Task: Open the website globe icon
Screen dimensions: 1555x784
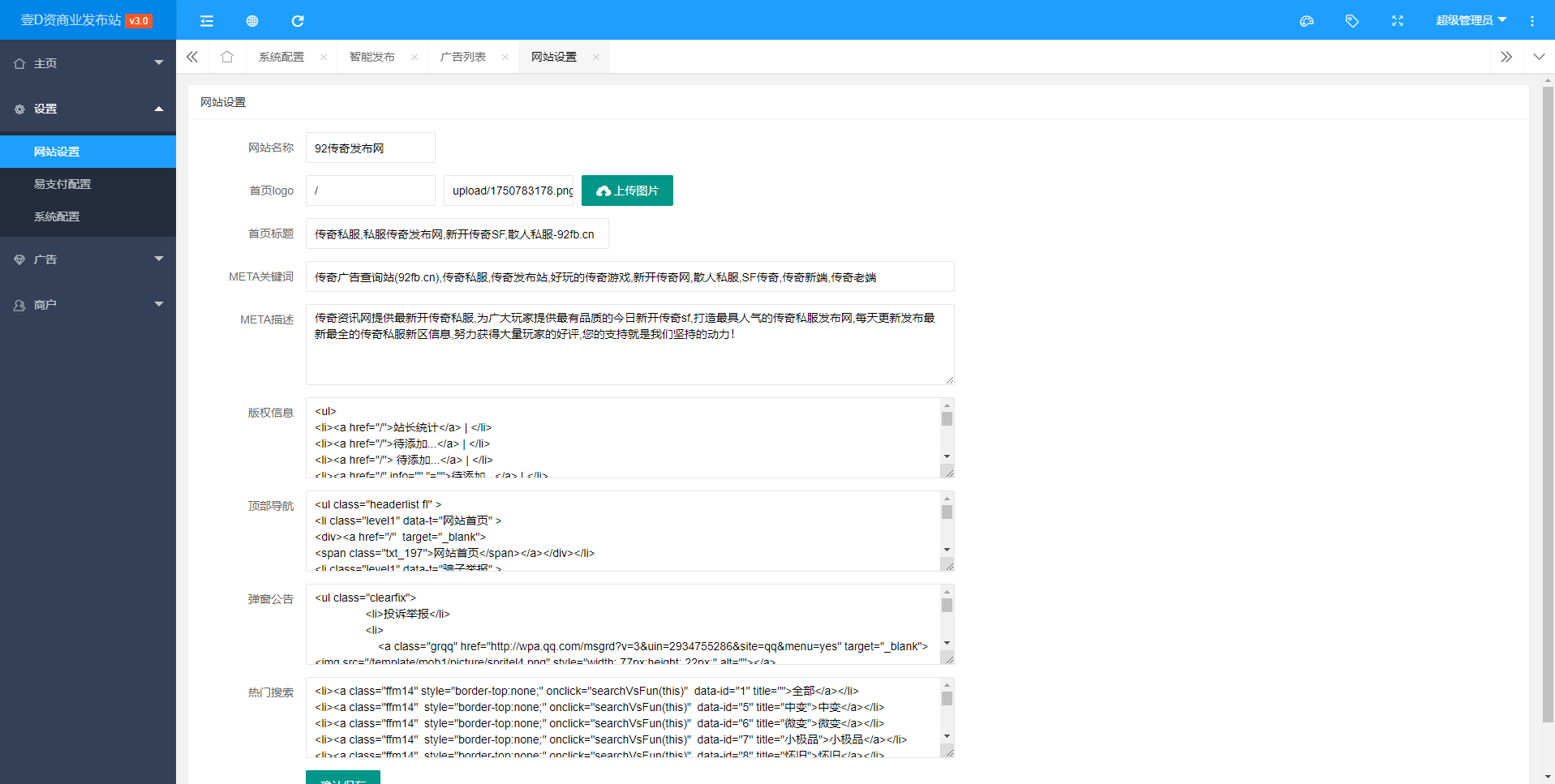Action: coord(252,21)
